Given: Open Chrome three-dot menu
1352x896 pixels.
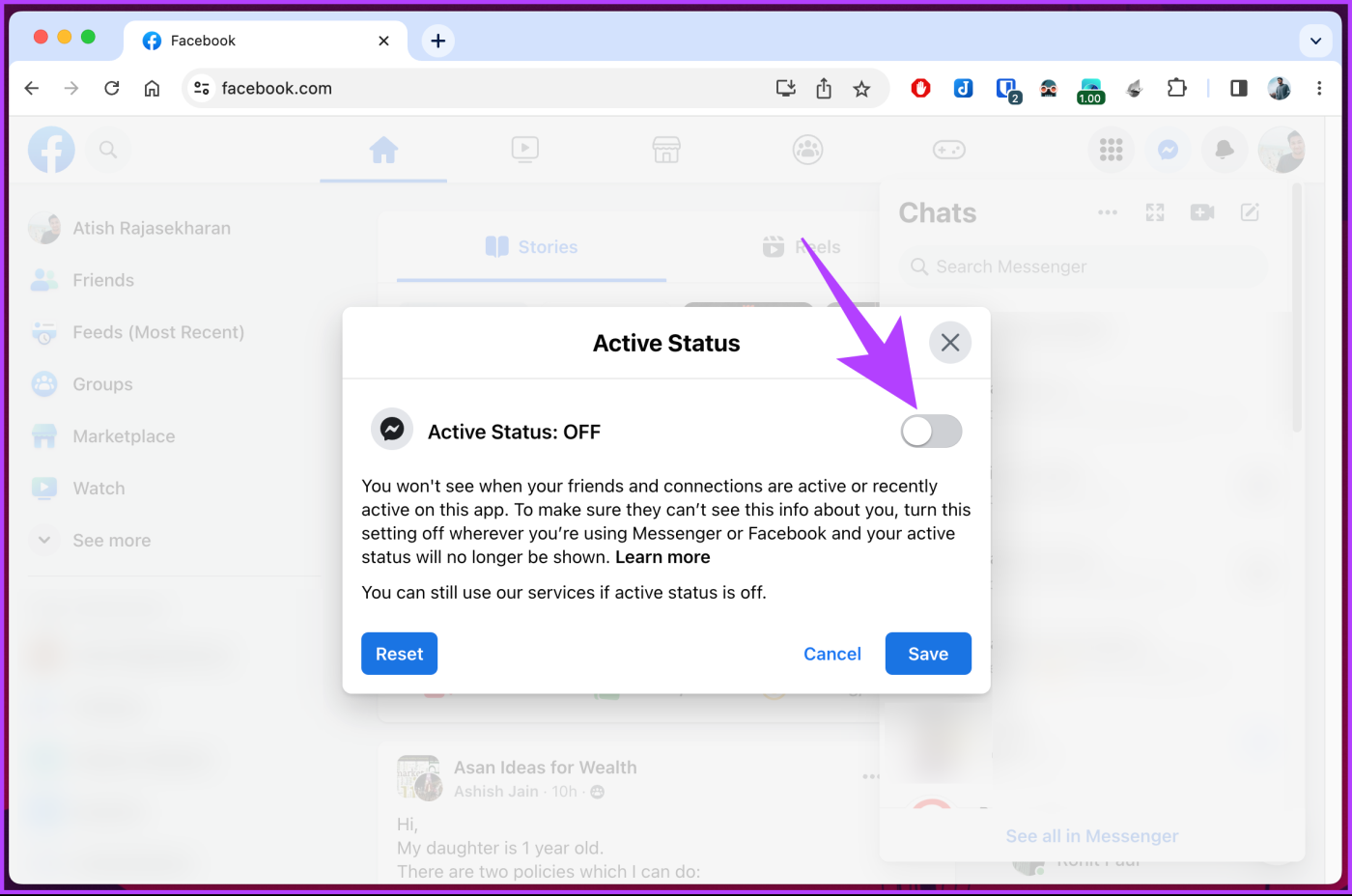Looking at the screenshot, I should pyautogui.click(x=1319, y=88).
